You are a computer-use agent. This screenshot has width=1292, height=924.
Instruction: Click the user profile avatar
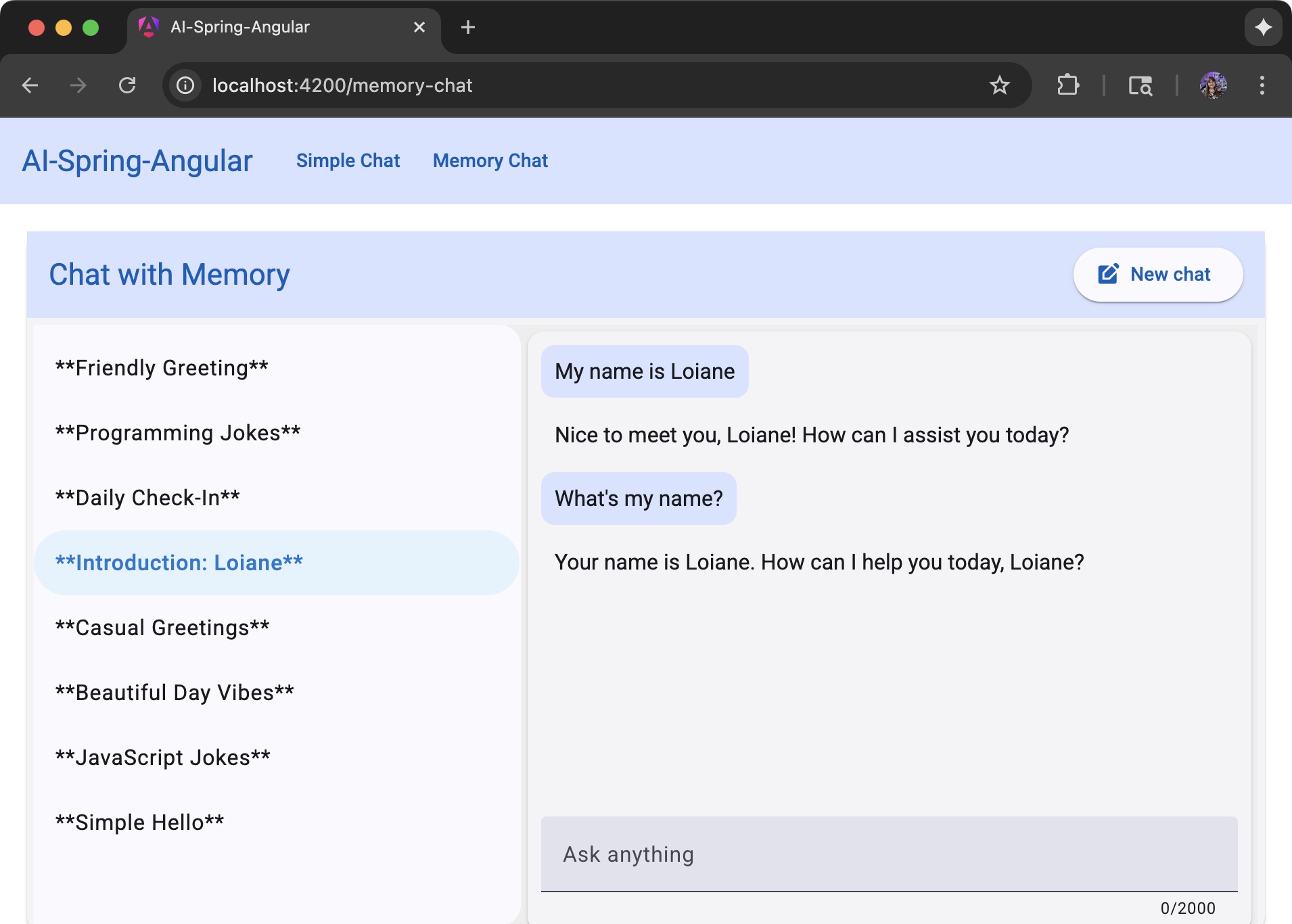coord(1213,85)
